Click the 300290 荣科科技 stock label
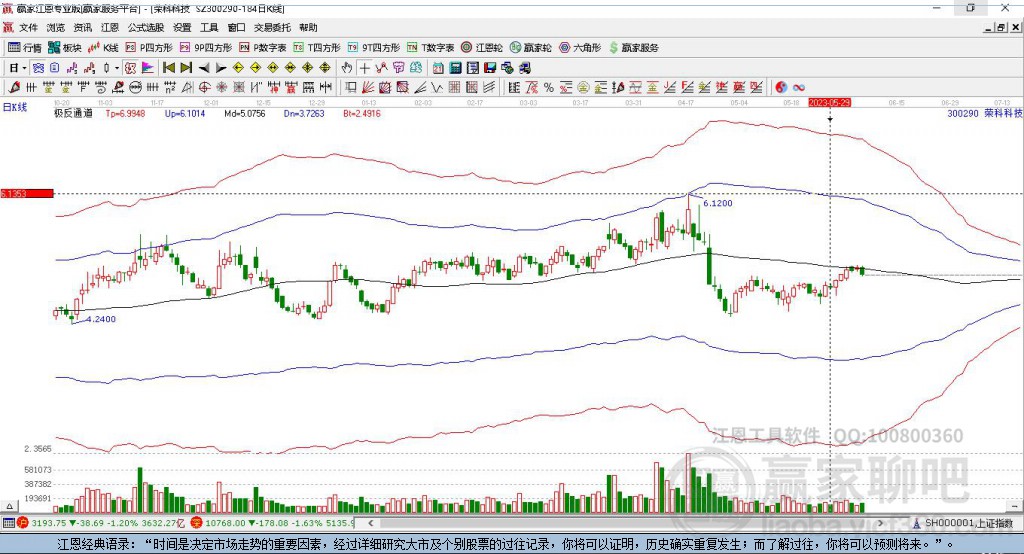 click(984, 114)
